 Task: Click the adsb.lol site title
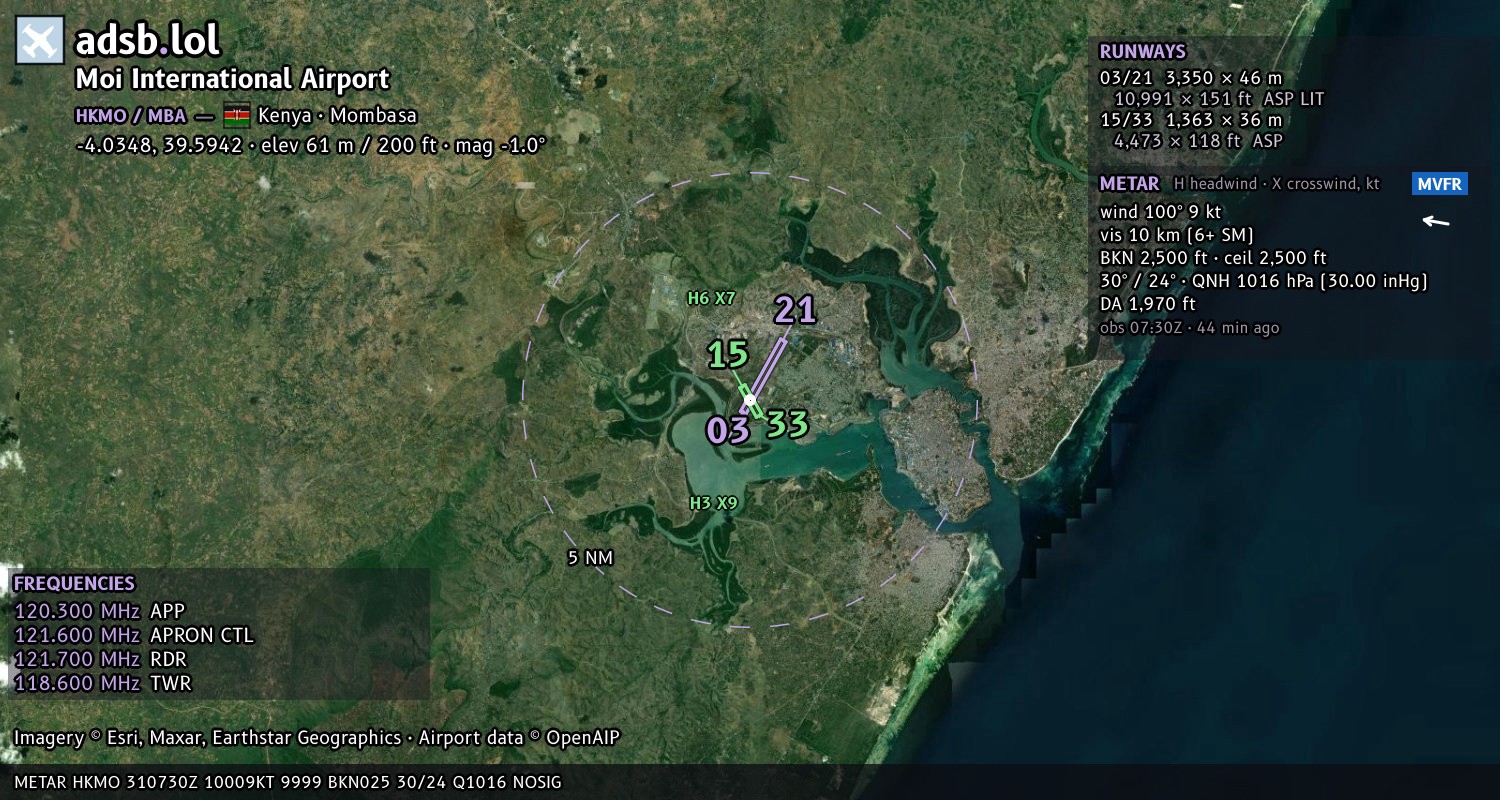(147, 41)
